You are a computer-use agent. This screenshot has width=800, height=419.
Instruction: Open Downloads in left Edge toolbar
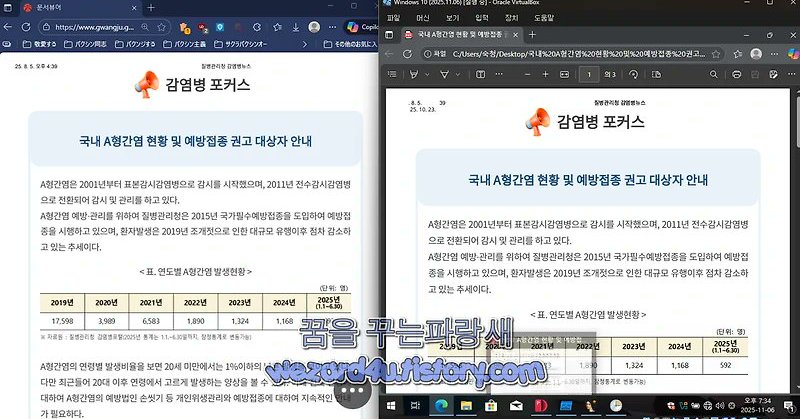[x=295, y=27]
